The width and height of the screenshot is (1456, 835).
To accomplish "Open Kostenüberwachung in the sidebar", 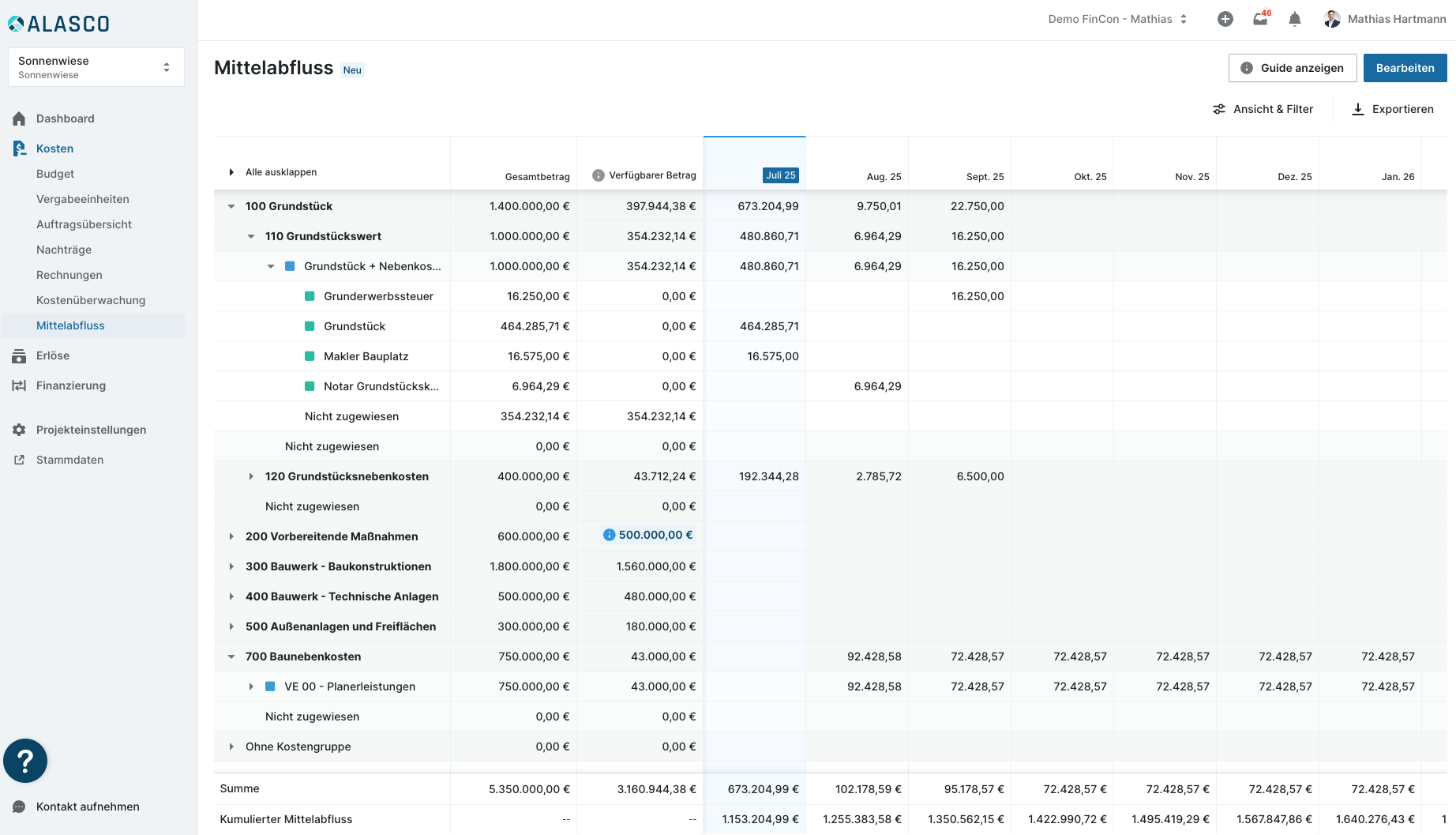I will 91,300.
